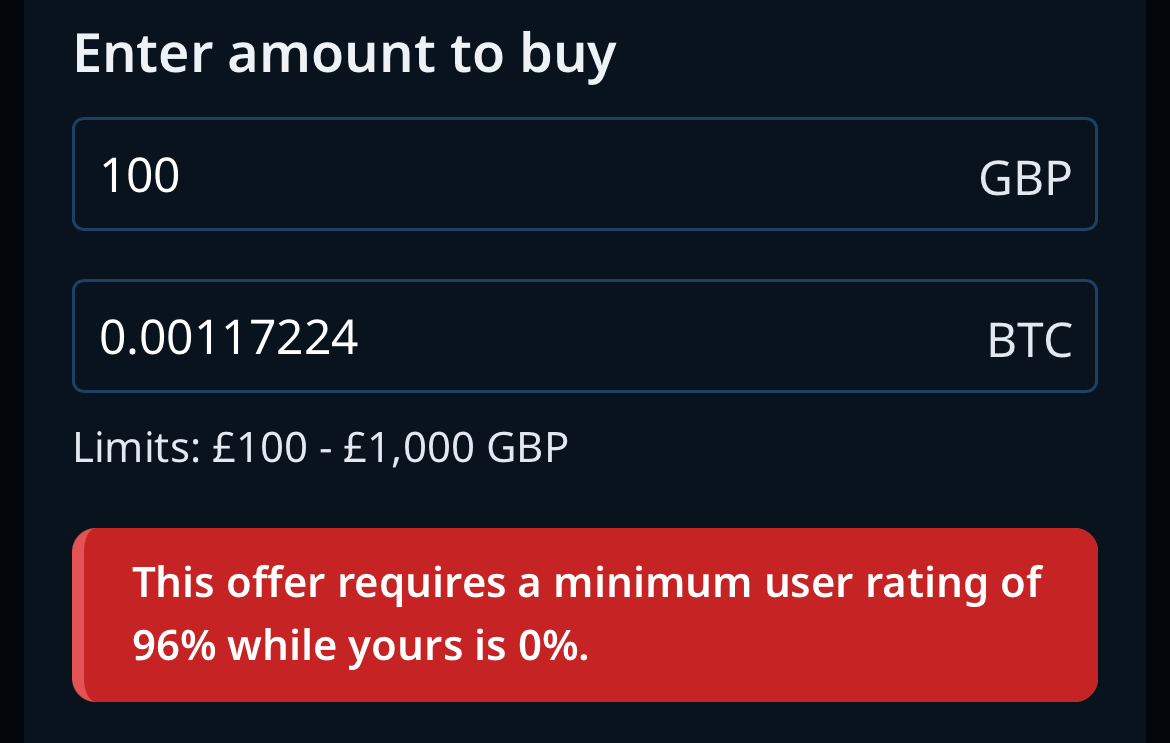The width and height of the screenshot is (1170, 743).
Task: Click the GBP currency label
Action: [x=1025, y=180]
